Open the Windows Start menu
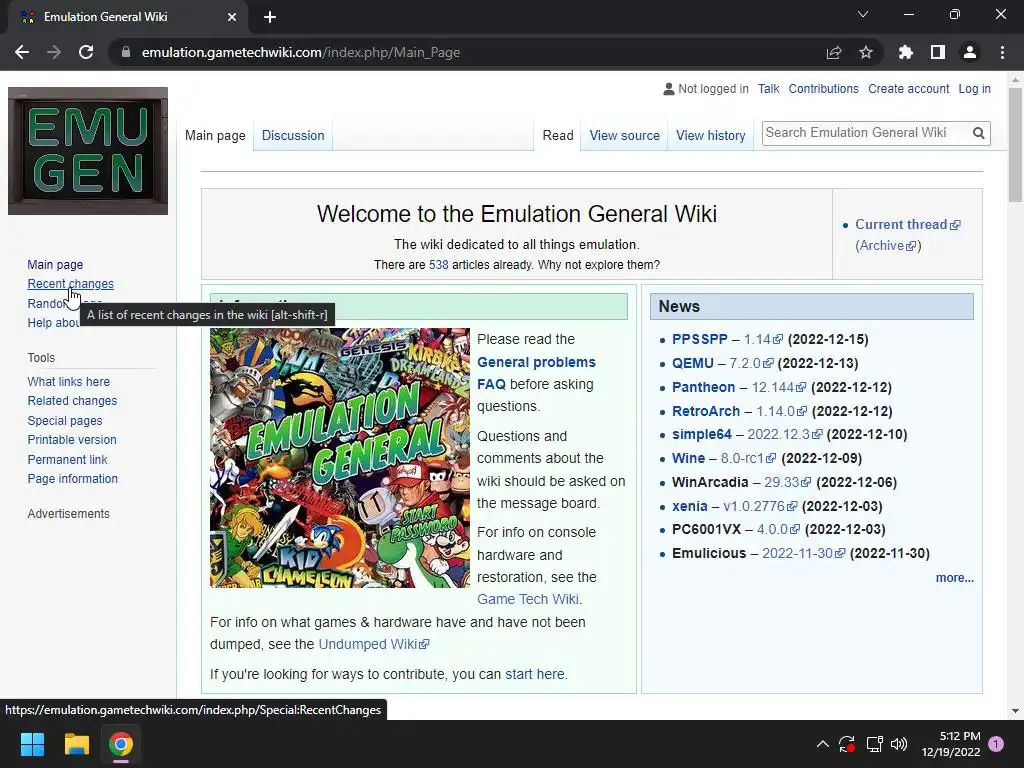This screenshot has height=768, width=1024. 32,744
